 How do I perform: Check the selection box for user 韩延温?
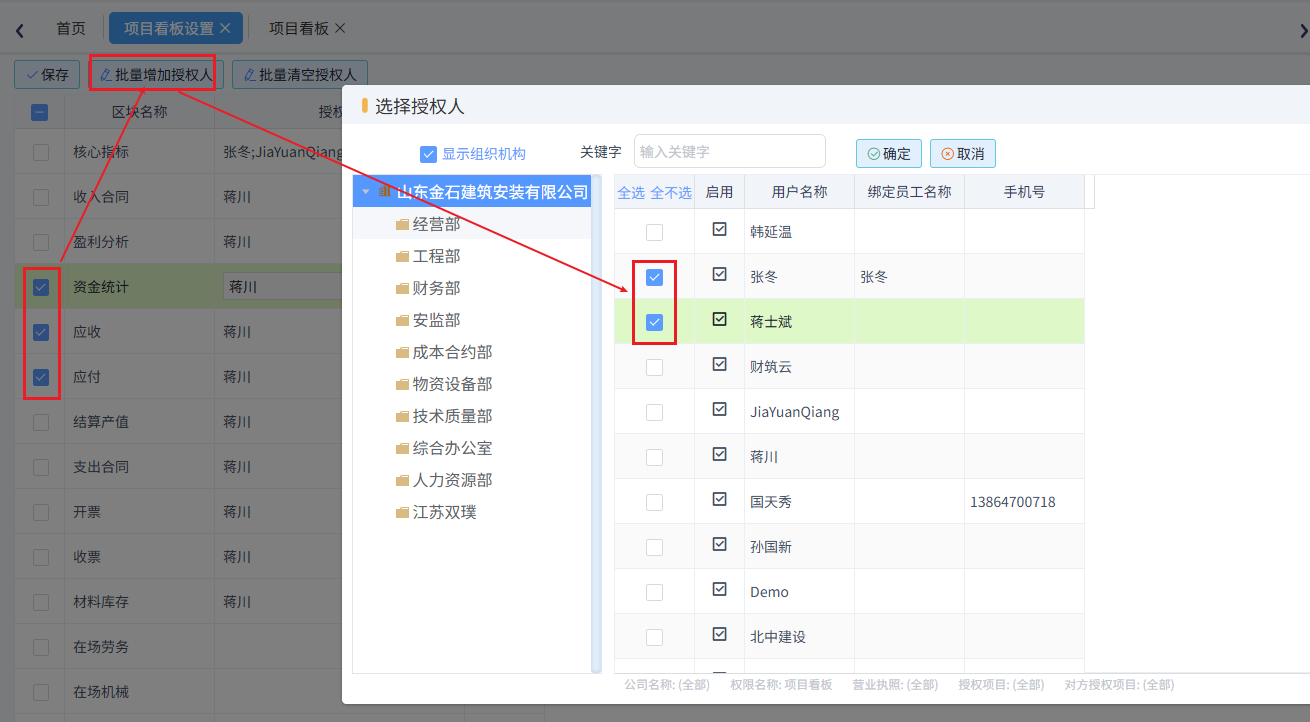654,232
